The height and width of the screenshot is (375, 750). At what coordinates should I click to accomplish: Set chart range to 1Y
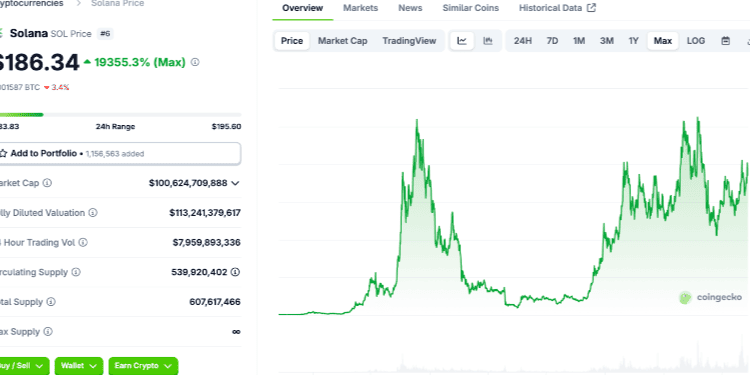[634, 41]
